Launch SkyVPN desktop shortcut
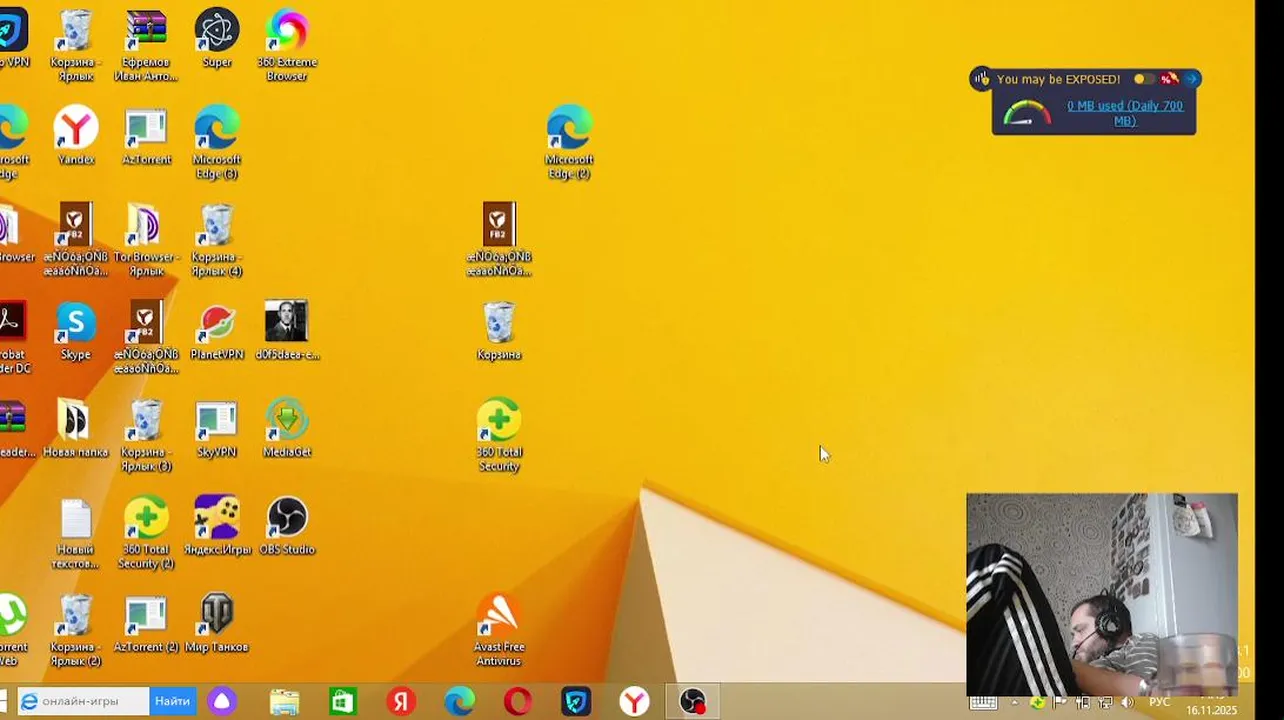Screen dimensions: 1284x720 [x=217, y=428]
